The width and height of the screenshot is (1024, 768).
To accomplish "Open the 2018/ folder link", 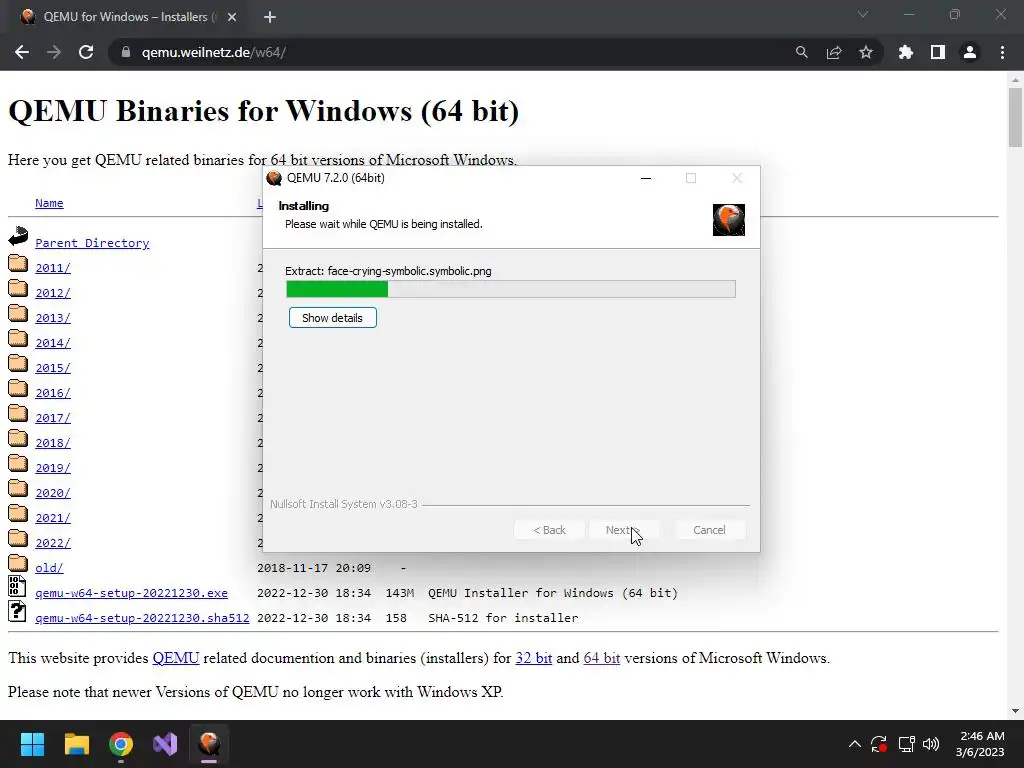I will coord(53,443).
